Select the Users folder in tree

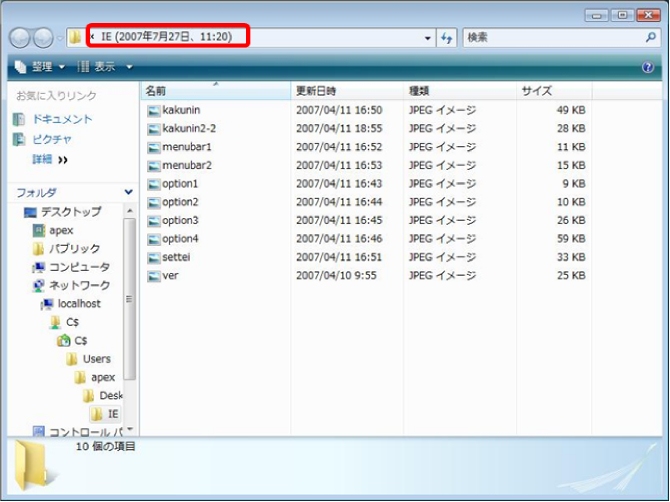(96, 359)
